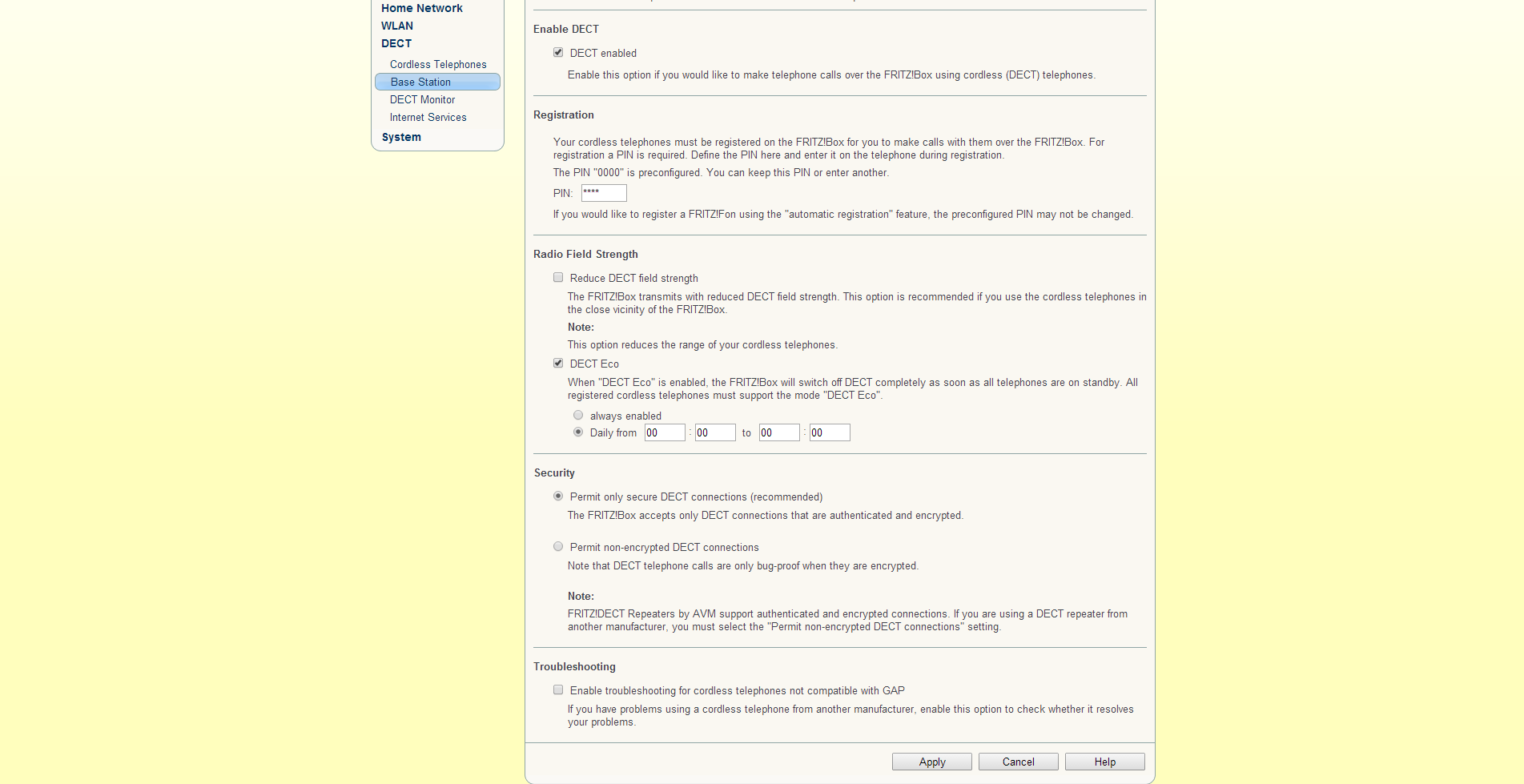Viewport: 1524px width, 784px height.
Task: Toggle the DECT Eco checkbox
Action: [558, 364]
